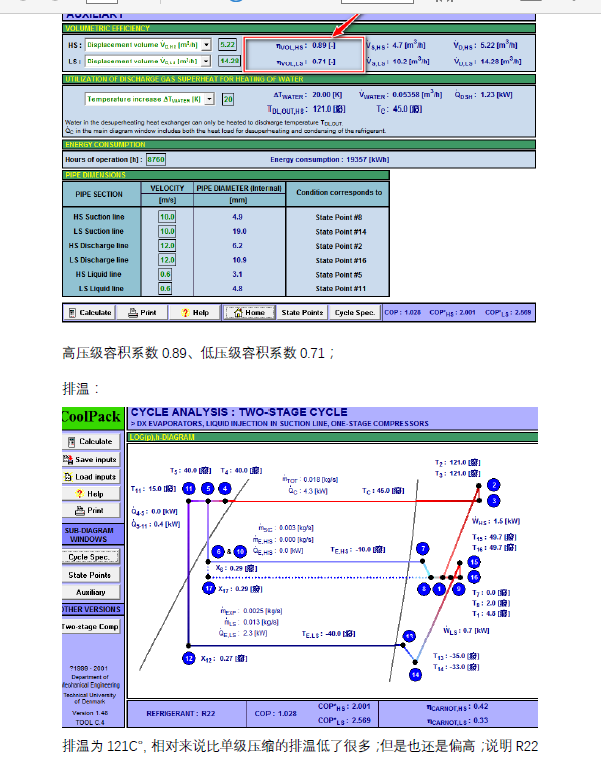Click the Help button in the bottom toolbar

tap(194, 313)
